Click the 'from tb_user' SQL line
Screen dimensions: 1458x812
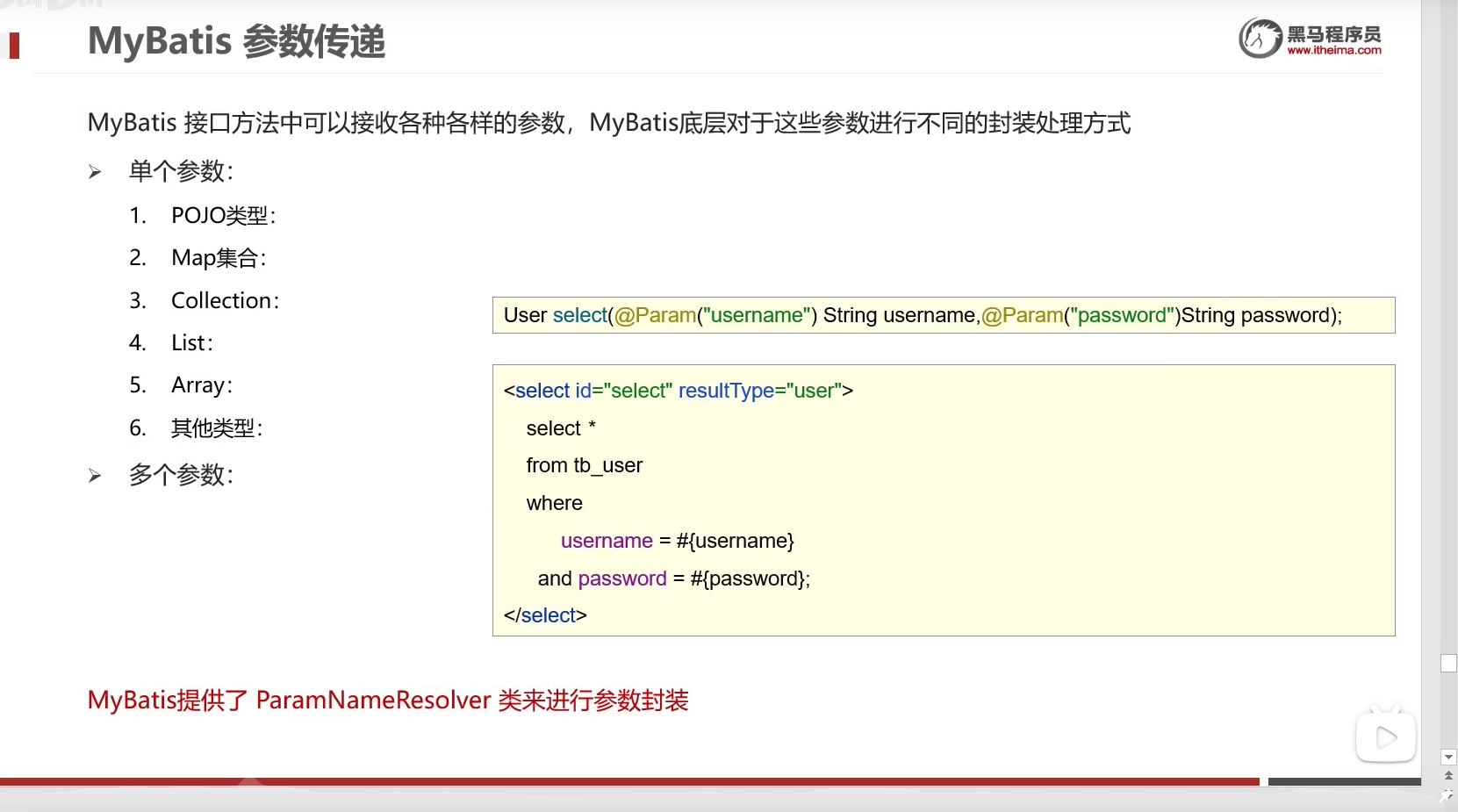[585, 465]
